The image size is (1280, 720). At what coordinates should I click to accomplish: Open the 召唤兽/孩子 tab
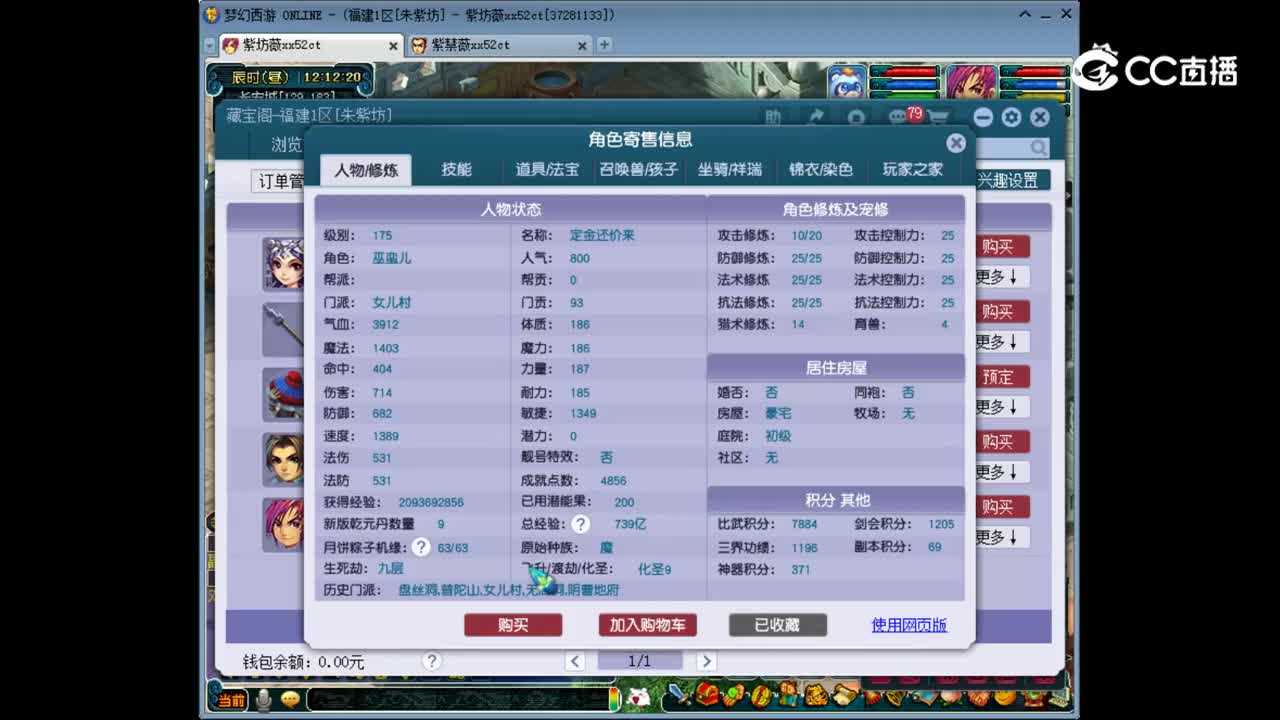[x=639, y=170]
